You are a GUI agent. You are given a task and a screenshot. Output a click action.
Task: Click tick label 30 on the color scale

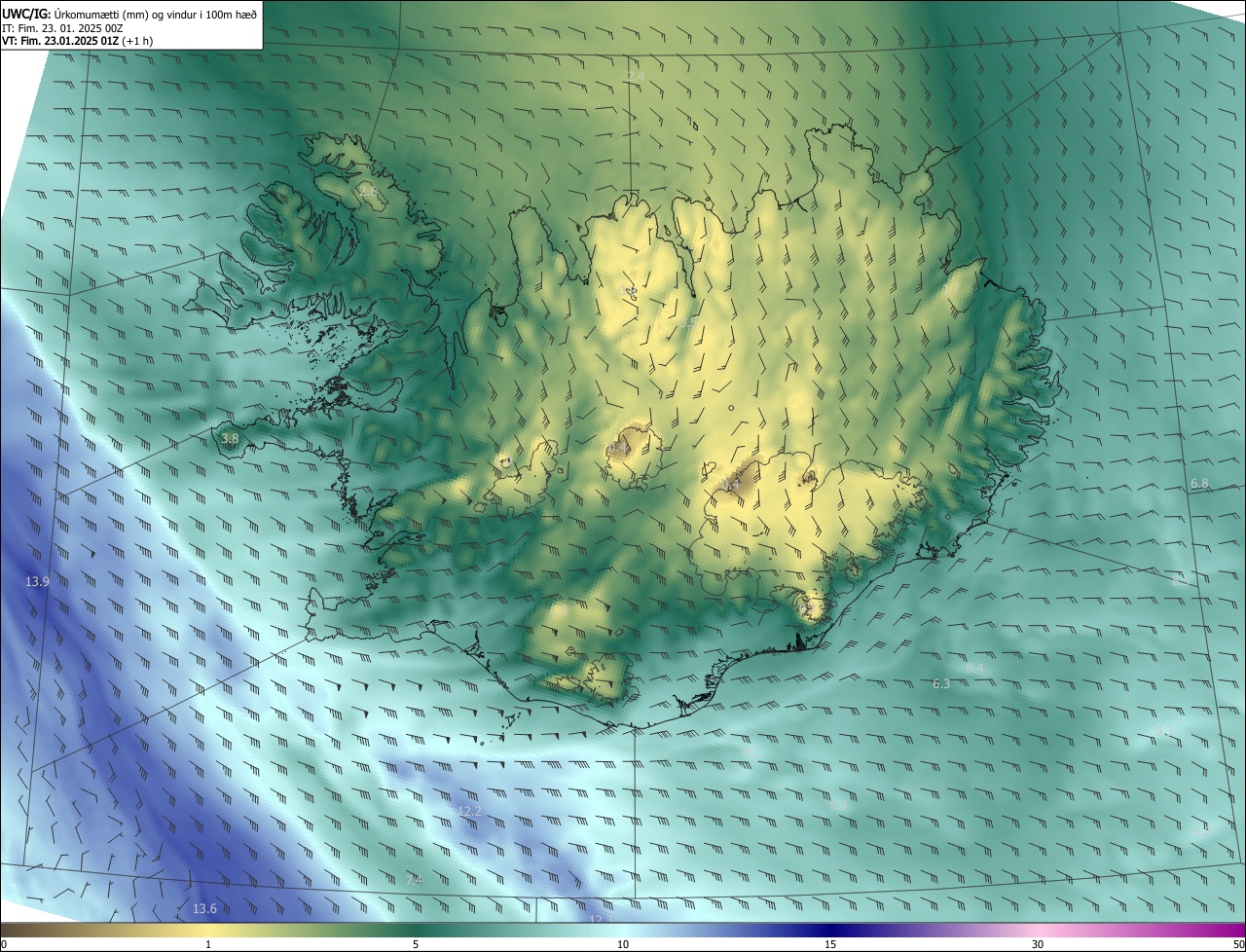[1038, 944]
